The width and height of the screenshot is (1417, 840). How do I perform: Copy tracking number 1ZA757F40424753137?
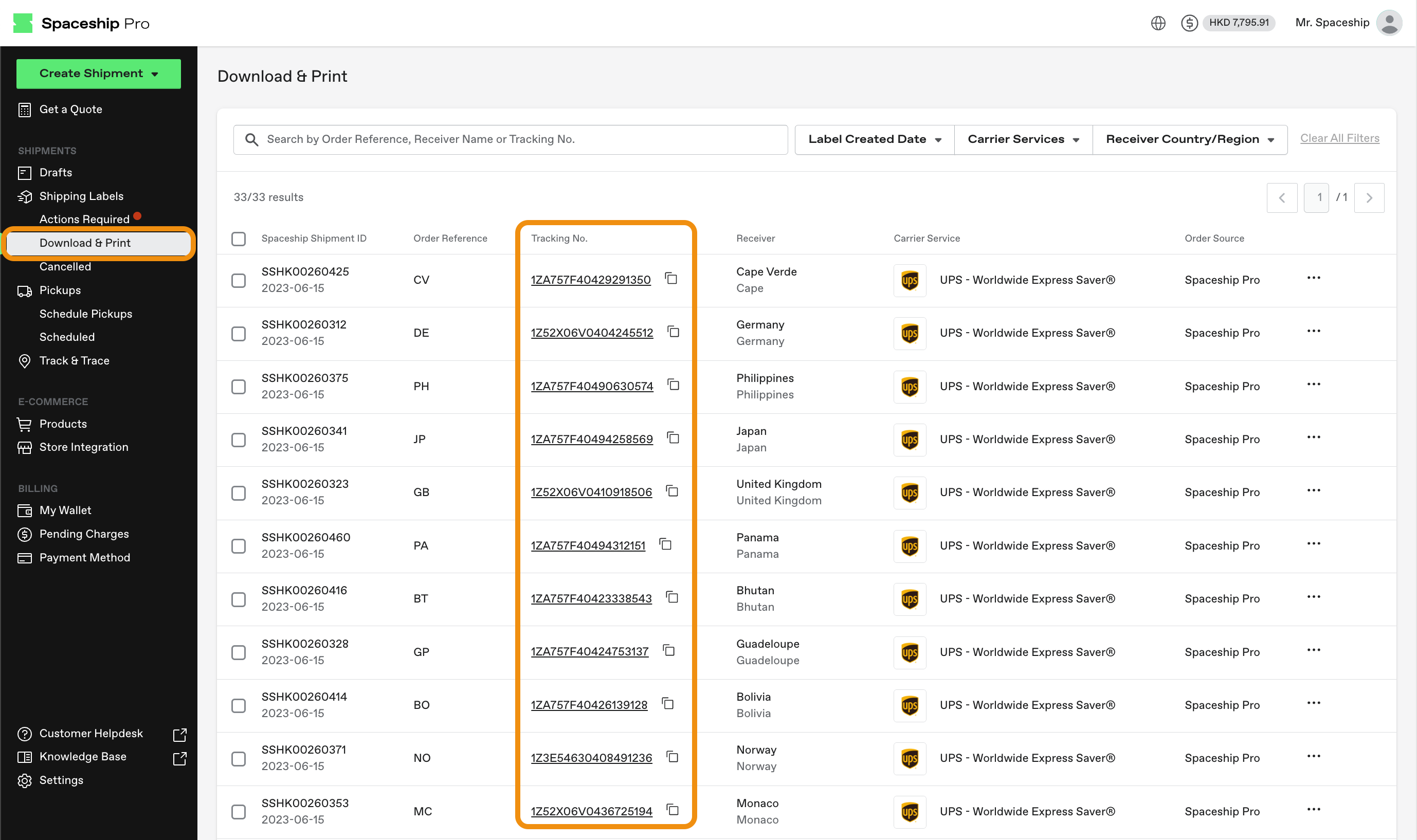[668, 651]
